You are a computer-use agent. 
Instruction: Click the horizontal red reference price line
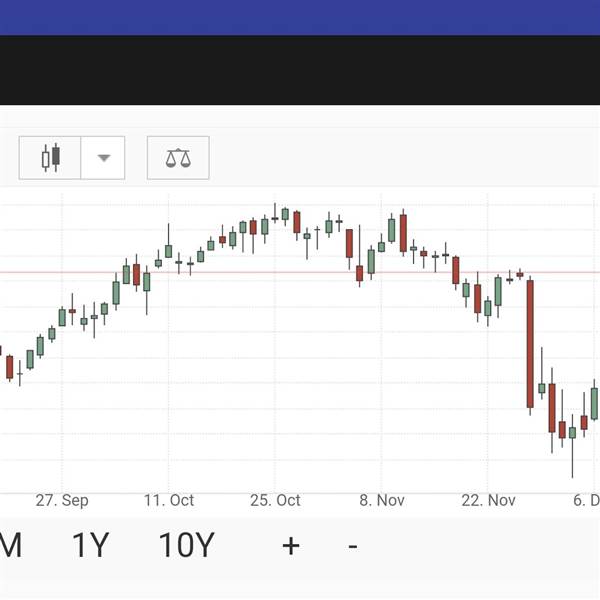[300, 272]
